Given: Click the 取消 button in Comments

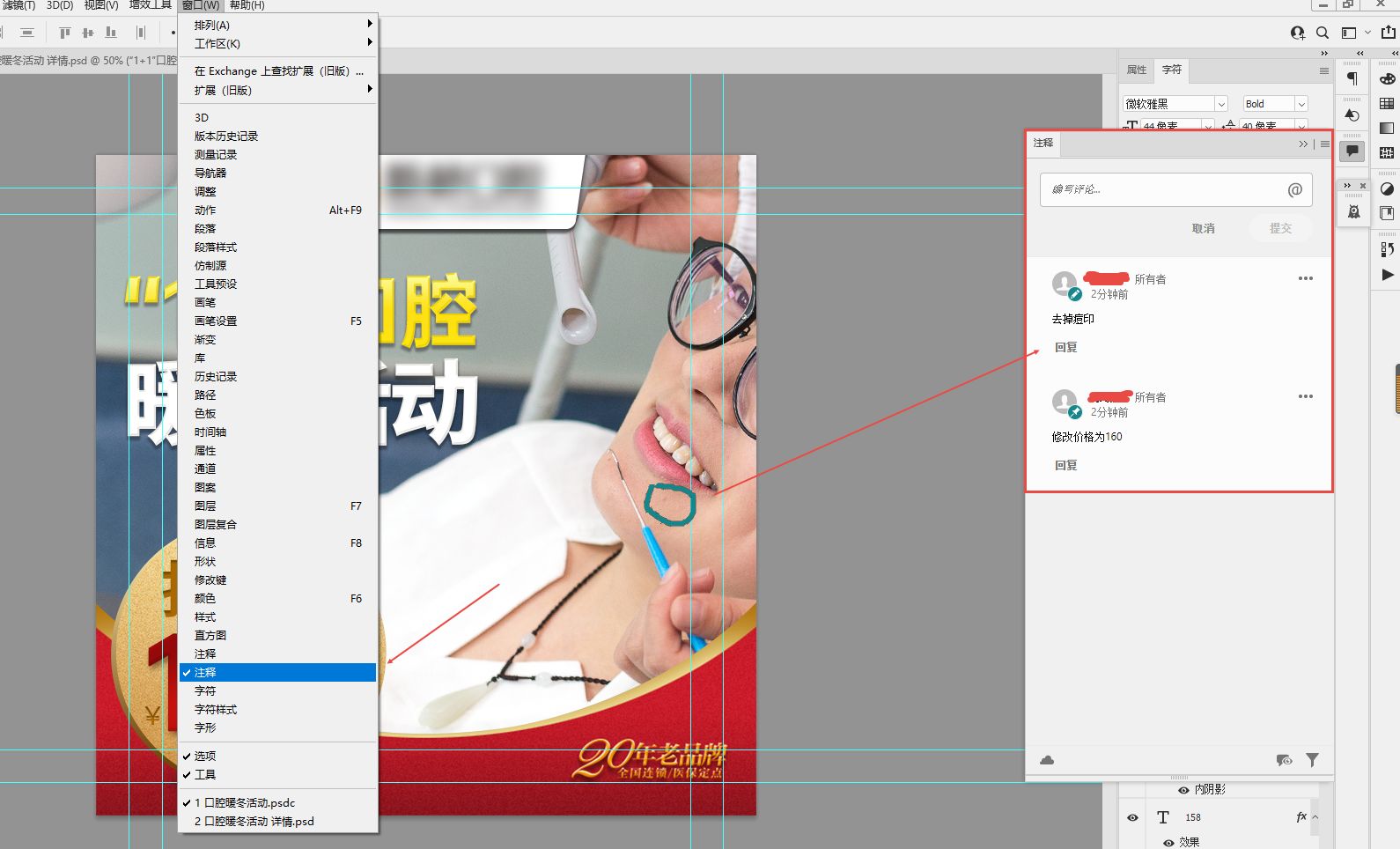Looking at the screenshot, I should point(1203,228).
